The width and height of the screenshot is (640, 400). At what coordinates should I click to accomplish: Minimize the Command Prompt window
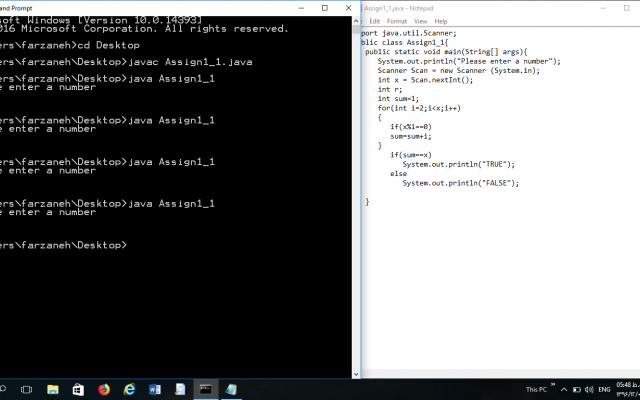(301, 8)
